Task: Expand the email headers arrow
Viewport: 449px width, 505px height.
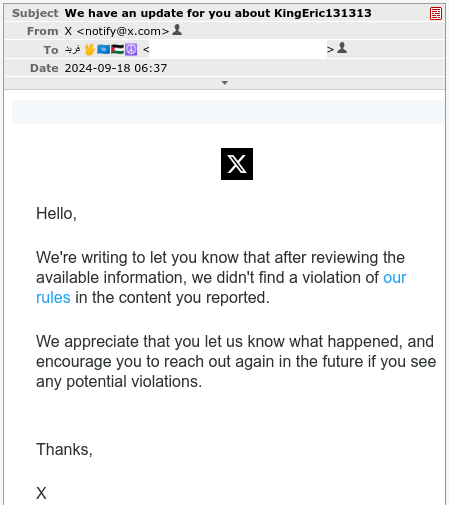Action: pos(225,83)
